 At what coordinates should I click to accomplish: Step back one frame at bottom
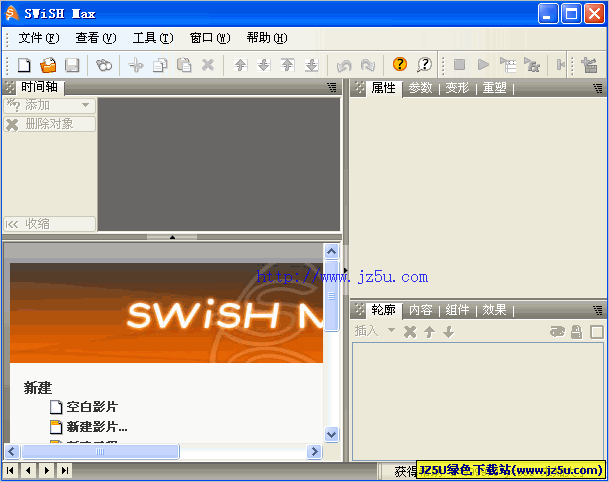[28, 470]
